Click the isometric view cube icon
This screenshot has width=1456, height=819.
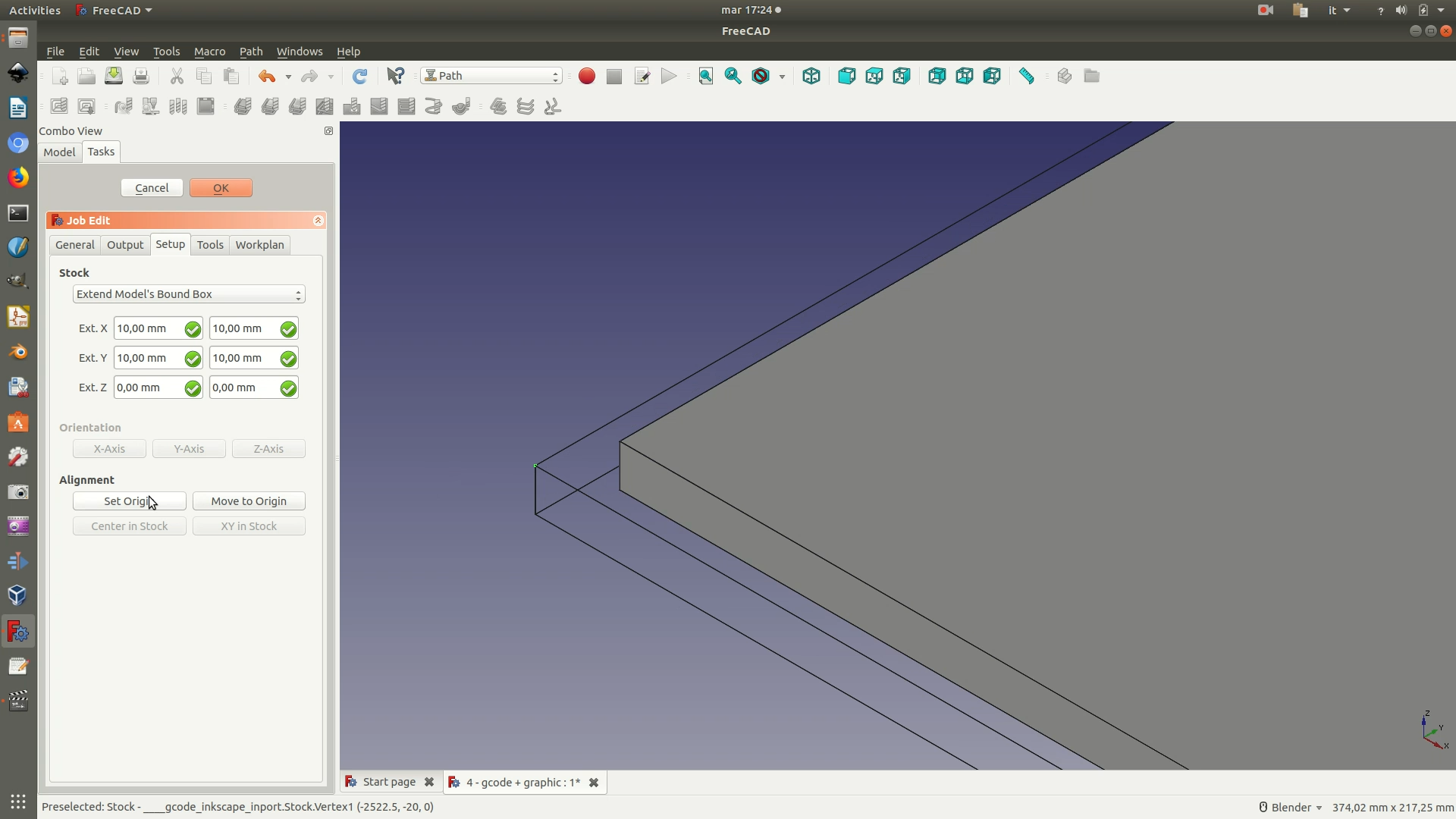click(811, 77)
